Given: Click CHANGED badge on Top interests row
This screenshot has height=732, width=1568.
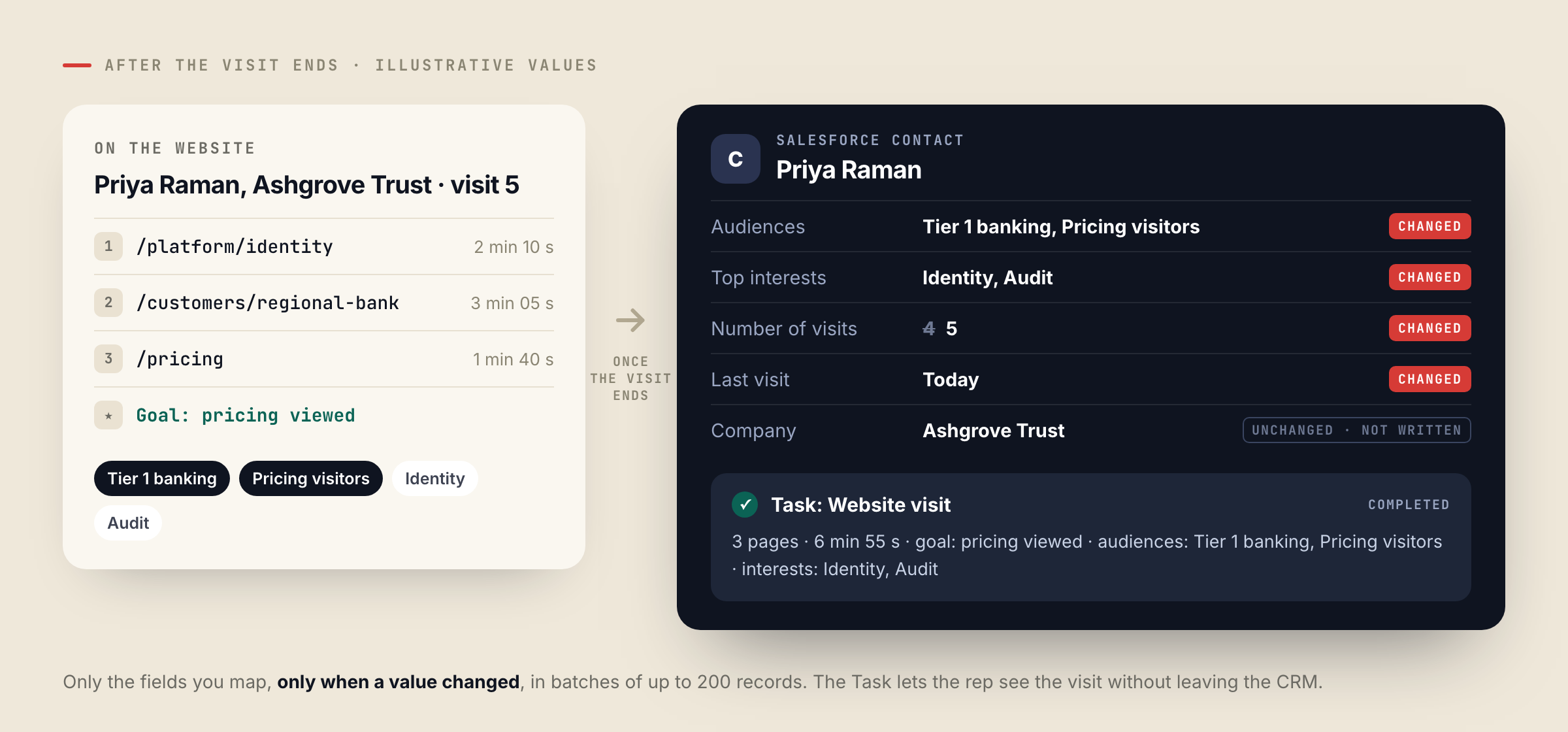Looking at the screenshot, I should (1429, 277).
